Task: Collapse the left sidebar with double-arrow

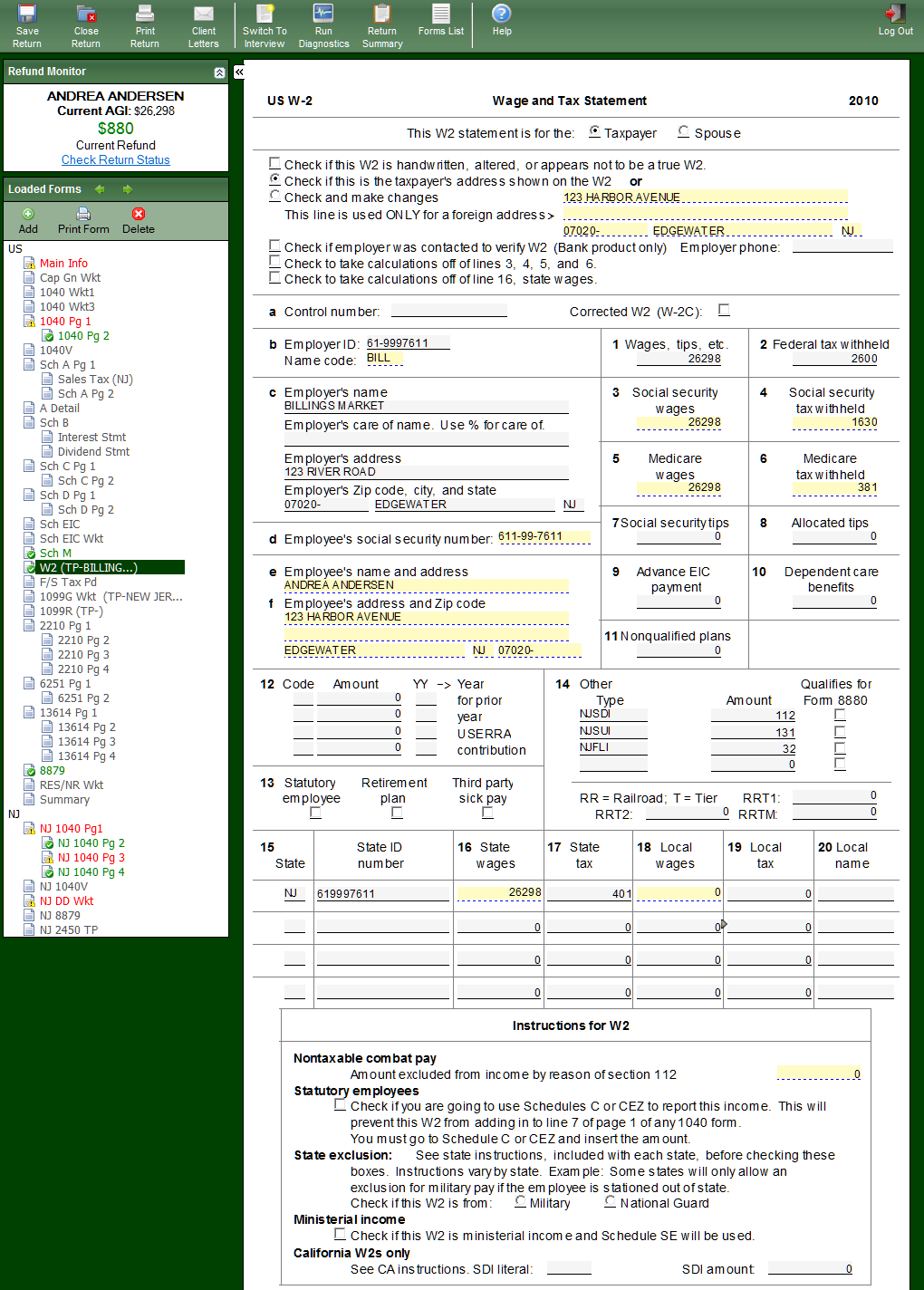Action: [x=239, y=72]
